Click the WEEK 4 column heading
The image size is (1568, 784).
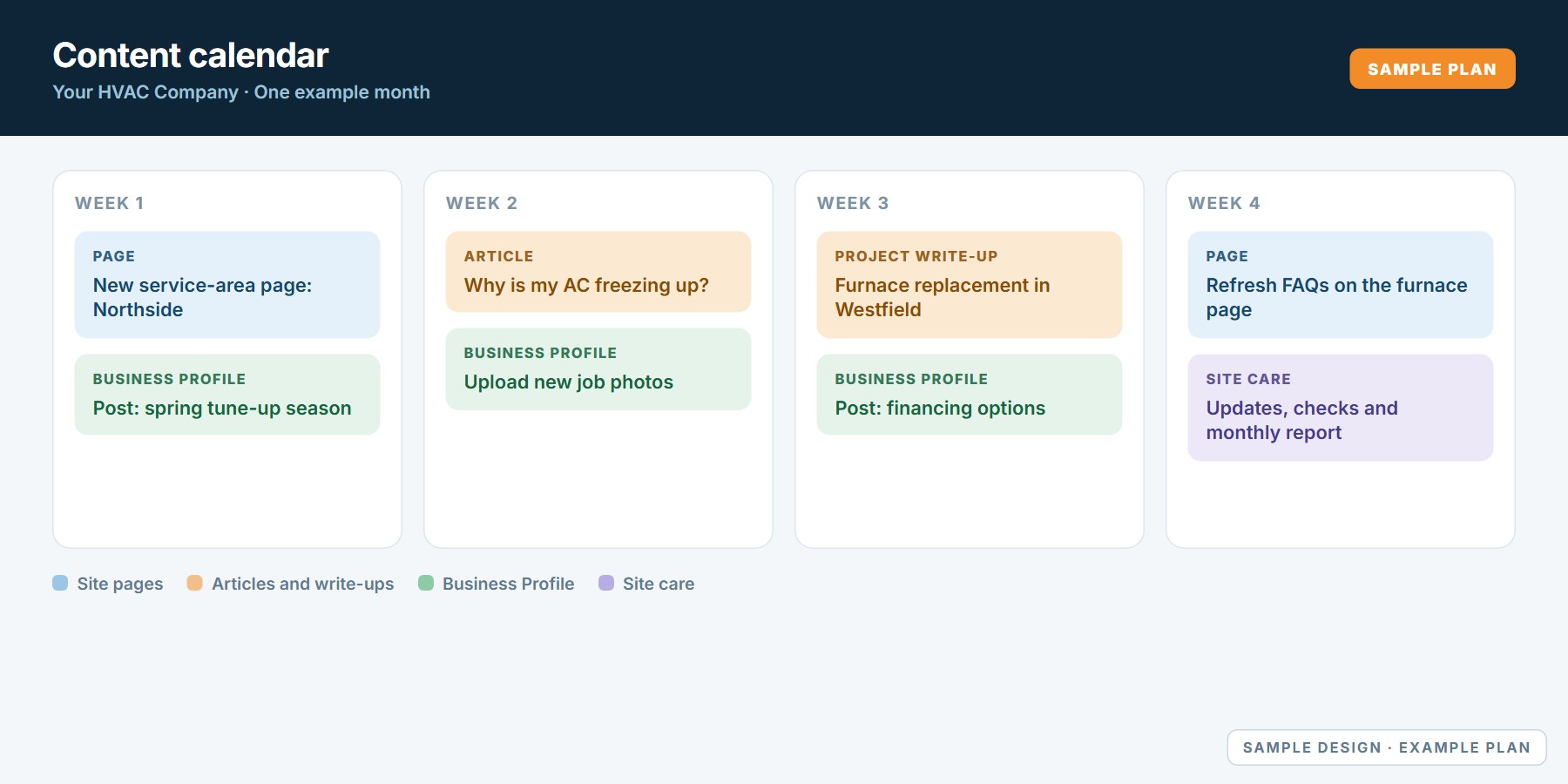coord(1224,203)
